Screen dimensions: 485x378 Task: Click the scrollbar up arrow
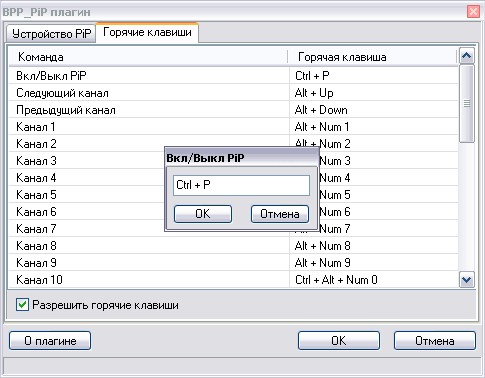tap(467, 56)
